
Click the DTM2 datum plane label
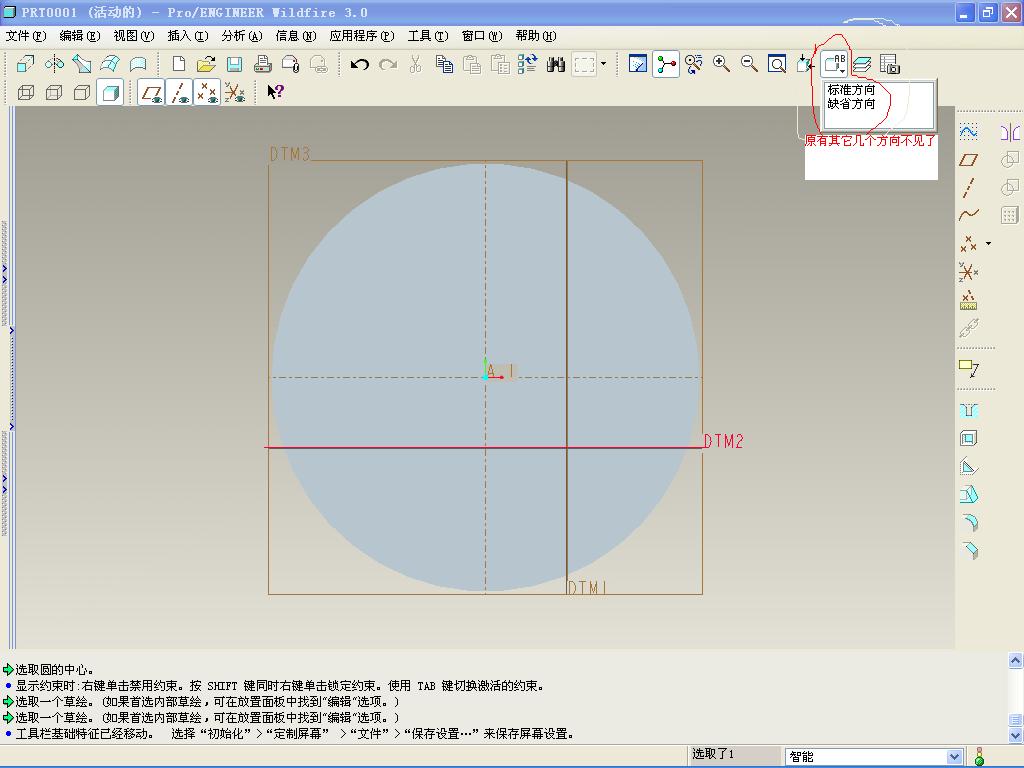click(724, 441)
